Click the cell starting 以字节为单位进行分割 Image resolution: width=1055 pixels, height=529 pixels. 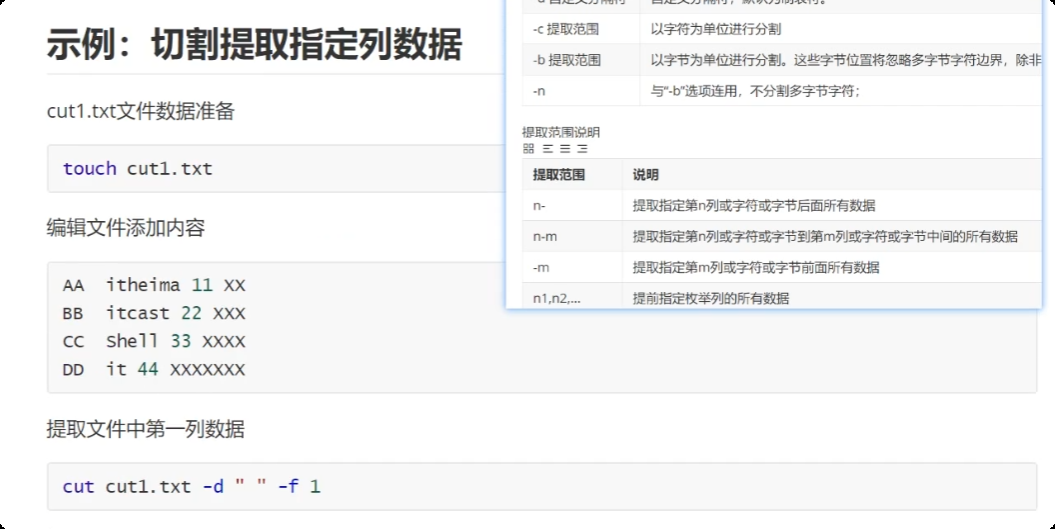[840, 60]
